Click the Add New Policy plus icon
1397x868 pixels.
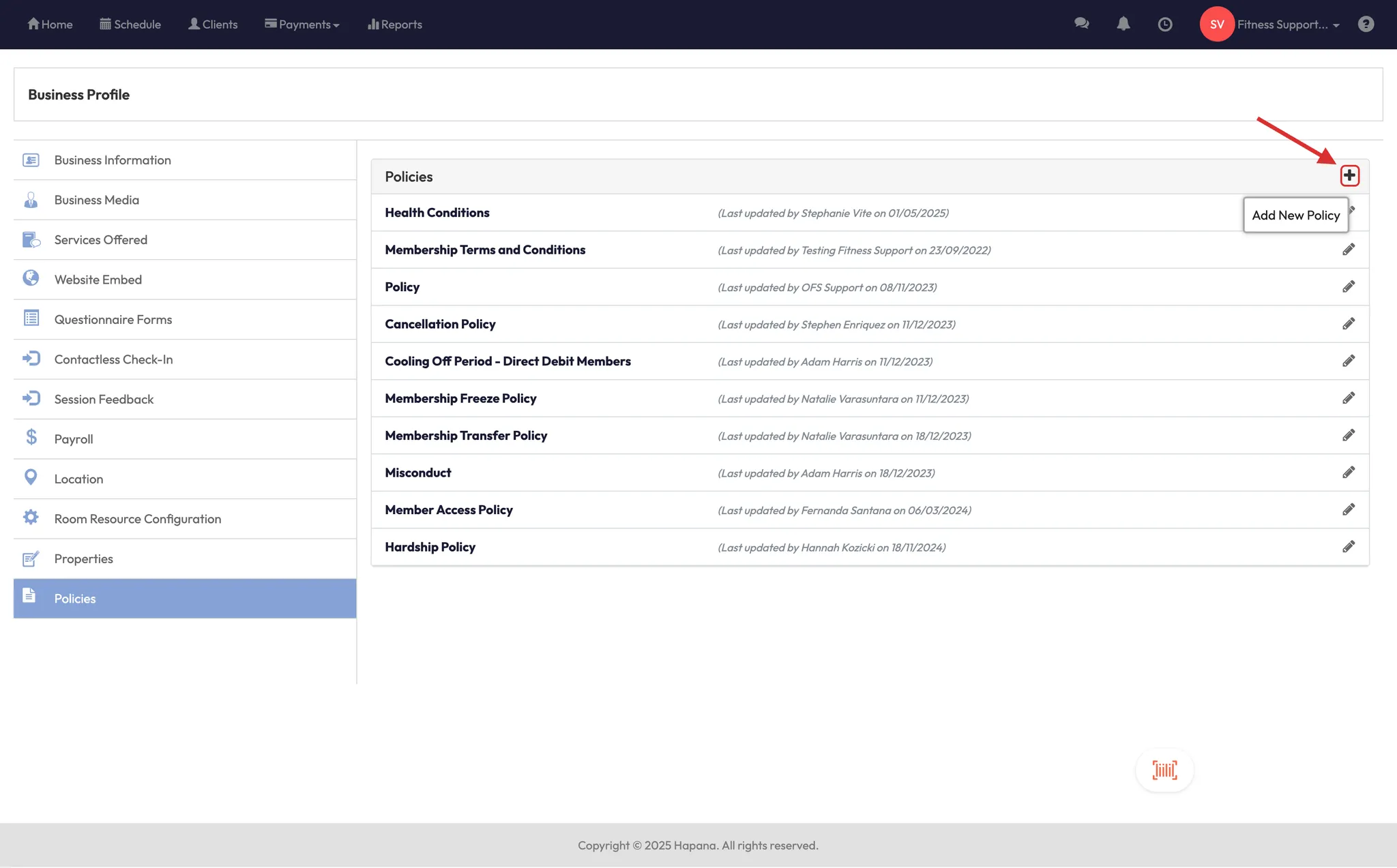pyautogui.click(x=1349, y=176)
